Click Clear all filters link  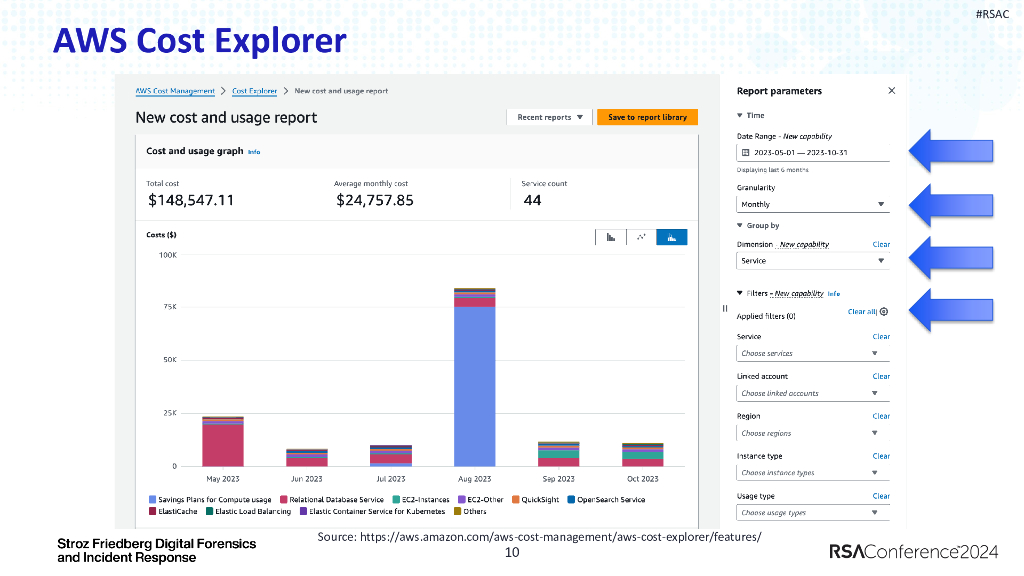pyautogui.click(x=862, y=312)
